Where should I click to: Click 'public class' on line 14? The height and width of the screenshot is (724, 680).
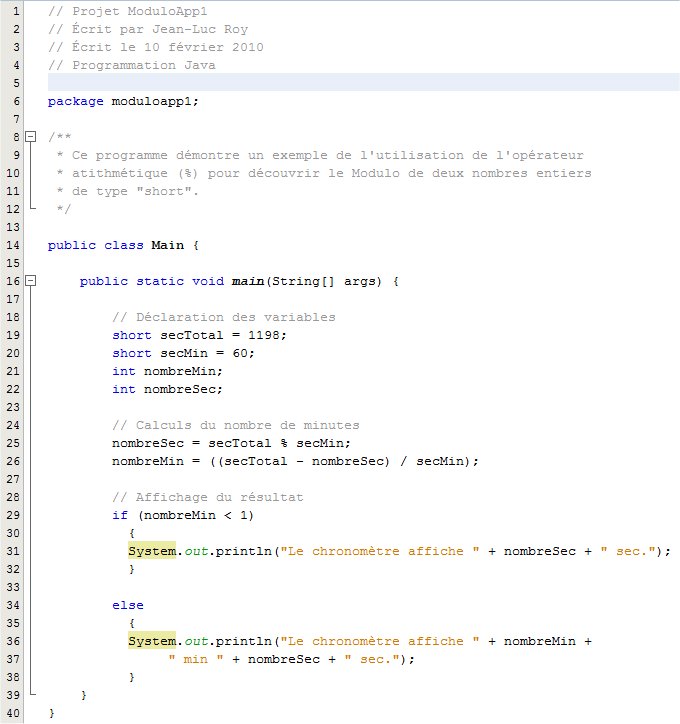click(x=96, y=245)
